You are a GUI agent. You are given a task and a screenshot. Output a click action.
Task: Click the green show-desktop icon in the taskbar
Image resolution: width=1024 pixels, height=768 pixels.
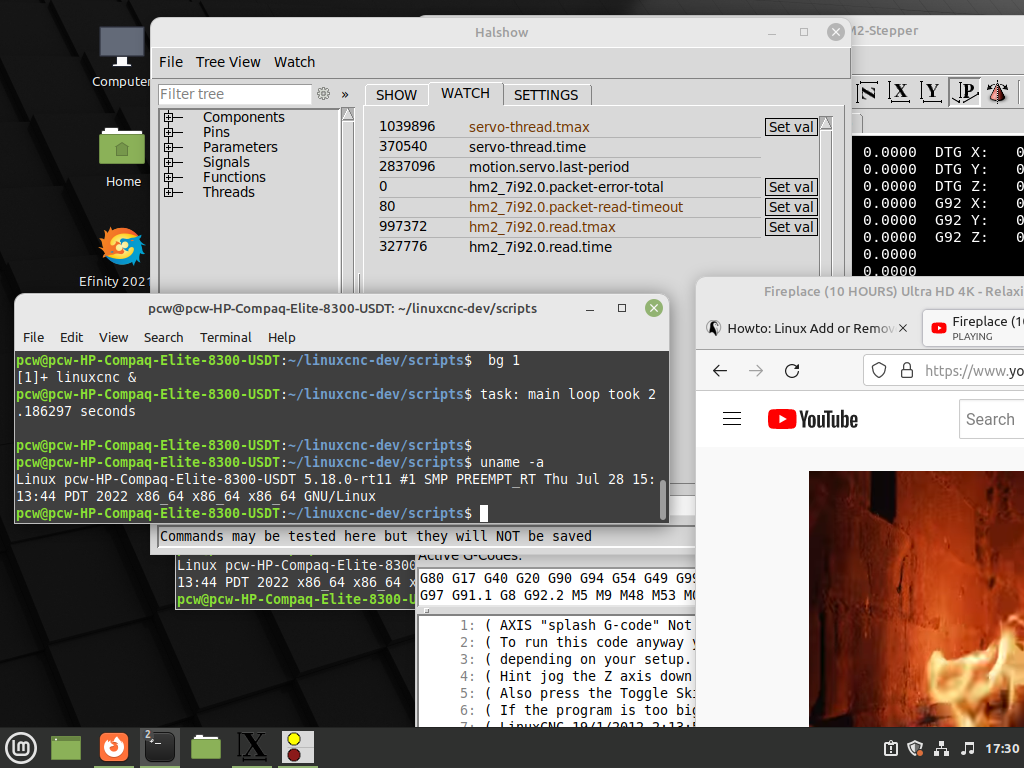tap(66, 748)
